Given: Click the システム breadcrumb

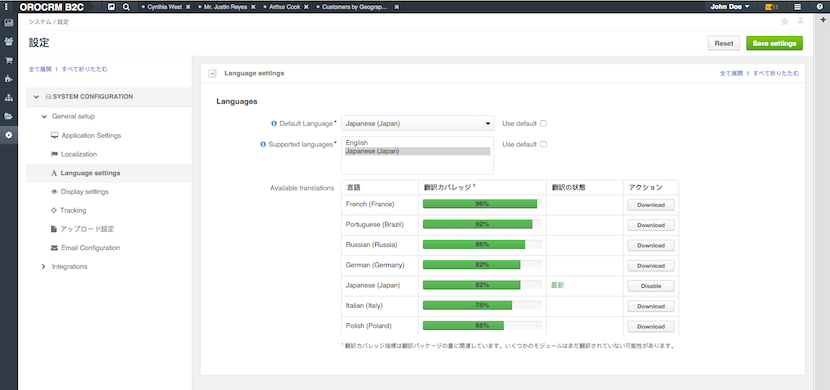Looking at the screenshot, I should point(40,22).
